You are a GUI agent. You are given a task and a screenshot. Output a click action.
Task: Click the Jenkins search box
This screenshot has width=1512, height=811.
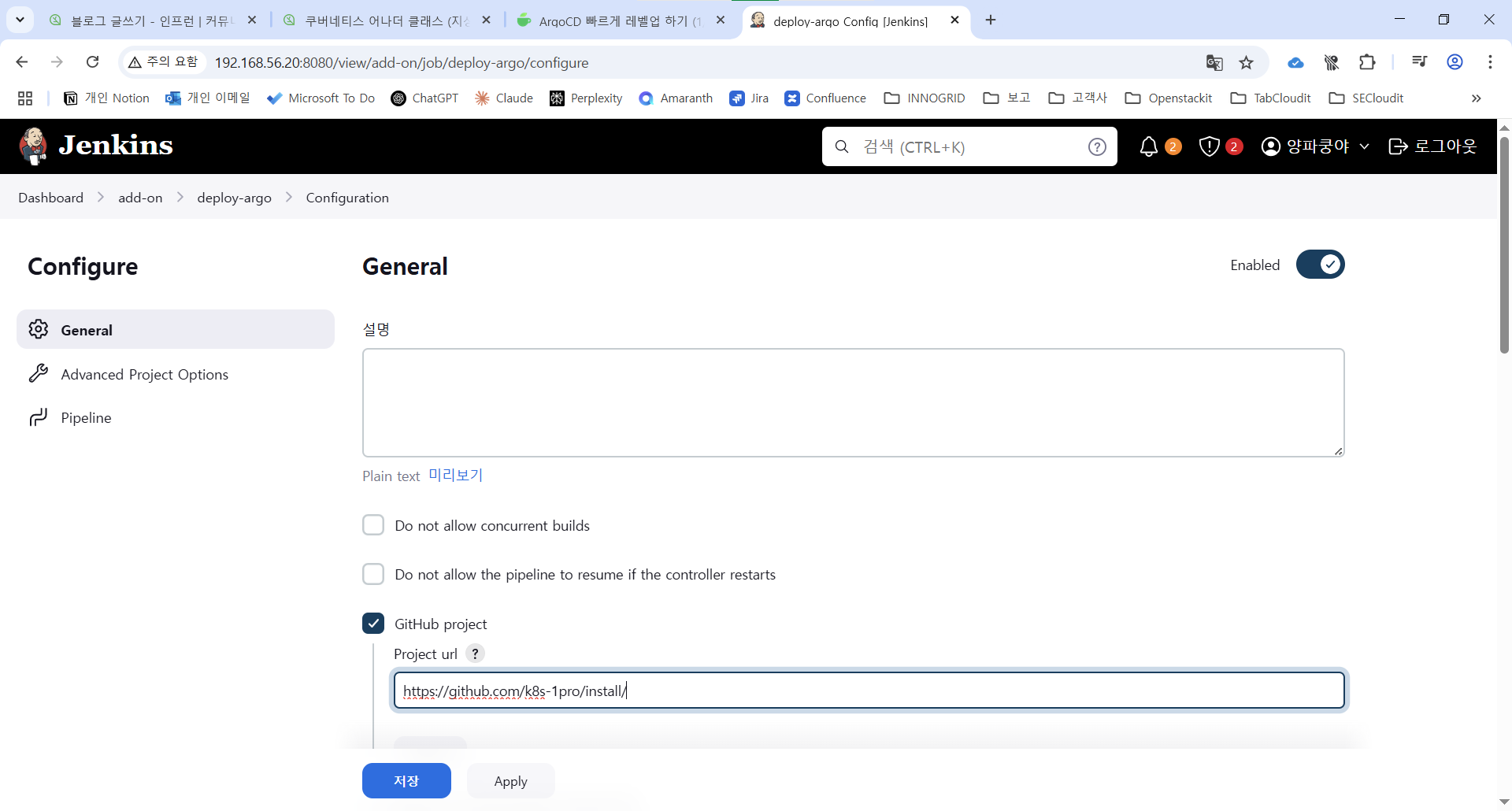(x=969, y=146)
